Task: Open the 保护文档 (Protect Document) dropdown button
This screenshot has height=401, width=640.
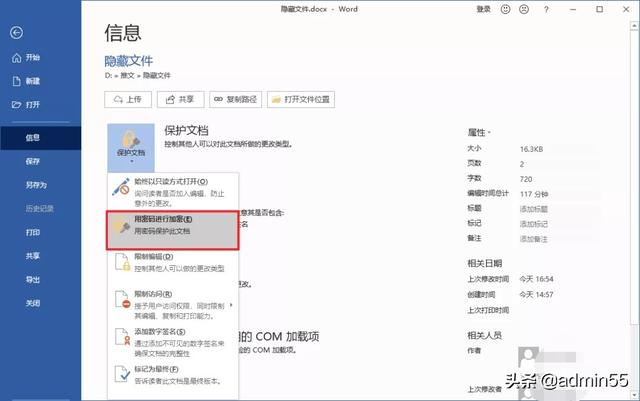Action: tap(131, 147)
